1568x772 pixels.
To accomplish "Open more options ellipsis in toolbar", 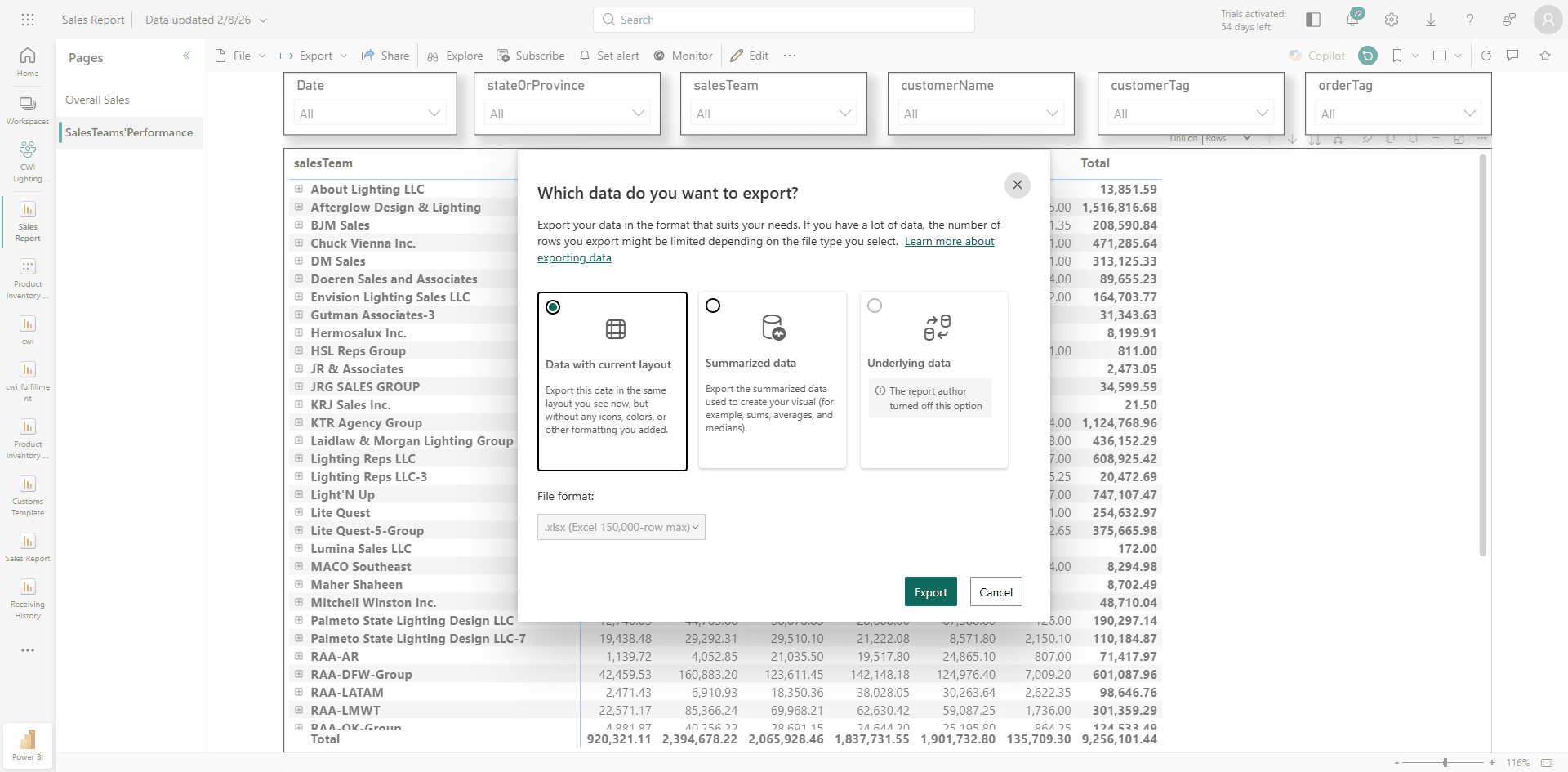I will [x=789, y=56].
